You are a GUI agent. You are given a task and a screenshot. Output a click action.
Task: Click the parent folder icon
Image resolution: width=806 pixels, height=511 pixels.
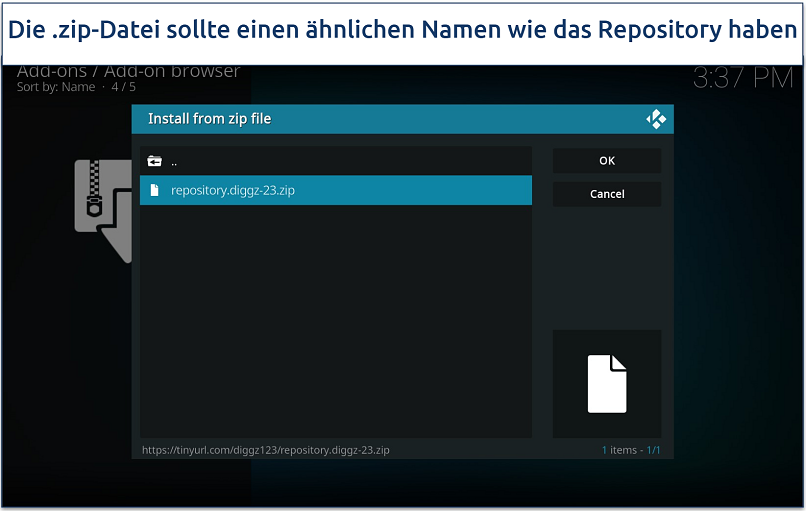tap(154, 161)
